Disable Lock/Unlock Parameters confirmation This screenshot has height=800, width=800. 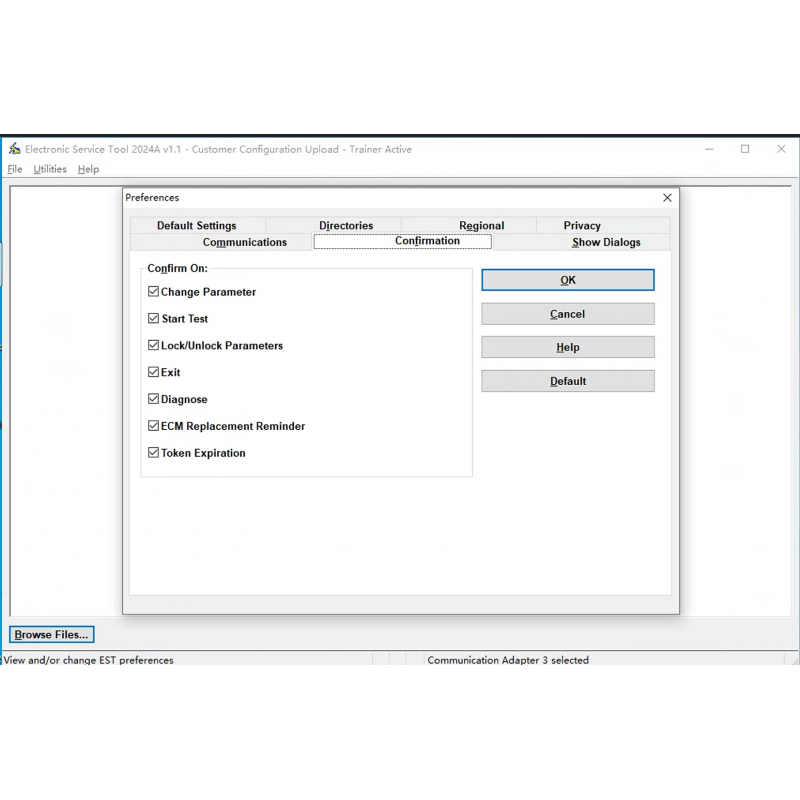(154, 345)
